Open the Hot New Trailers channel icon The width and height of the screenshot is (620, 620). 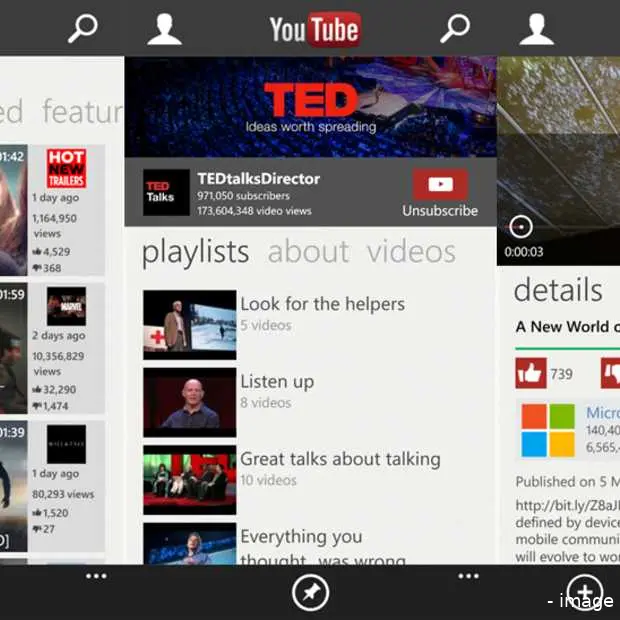(66, 168)
